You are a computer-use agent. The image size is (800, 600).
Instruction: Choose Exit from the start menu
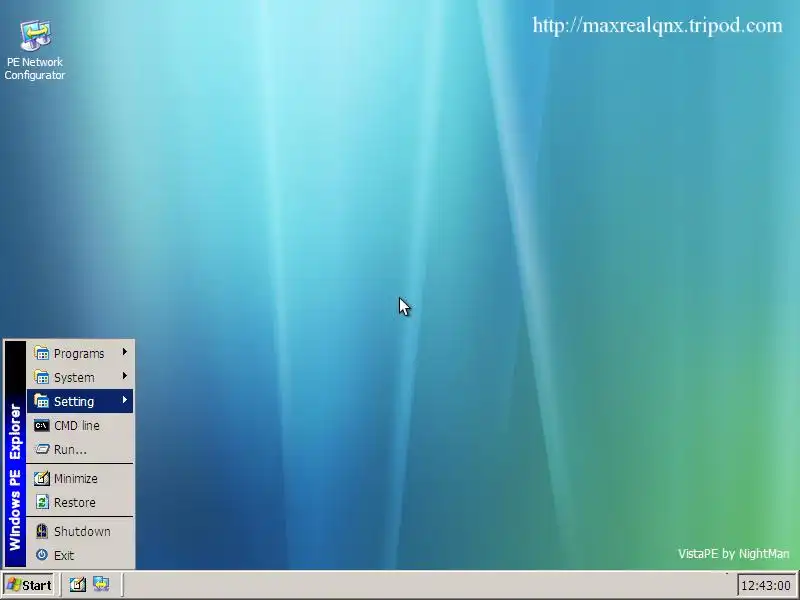(80, 555)
